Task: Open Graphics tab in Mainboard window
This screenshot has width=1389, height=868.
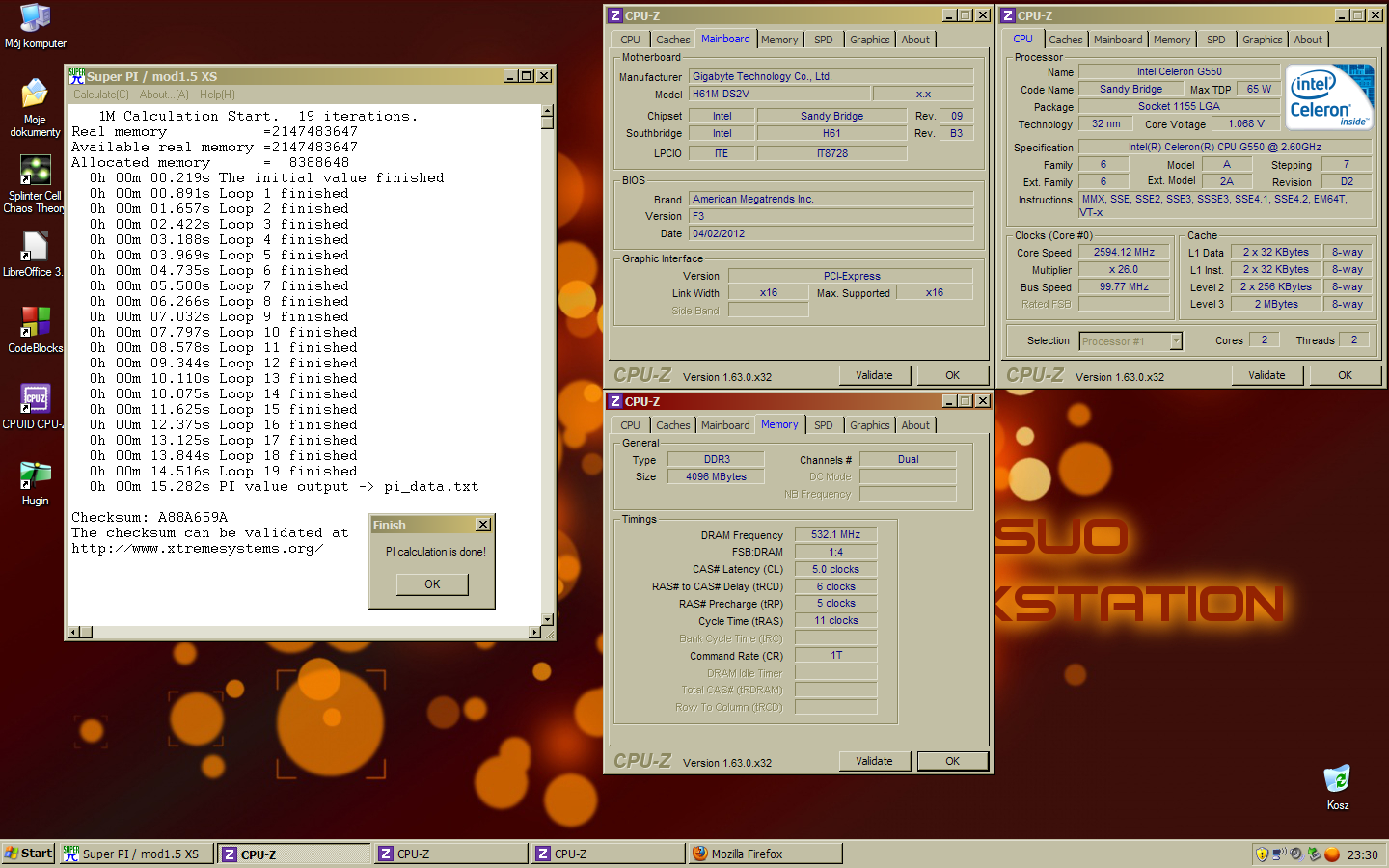Action: click(x=869, y=40)
